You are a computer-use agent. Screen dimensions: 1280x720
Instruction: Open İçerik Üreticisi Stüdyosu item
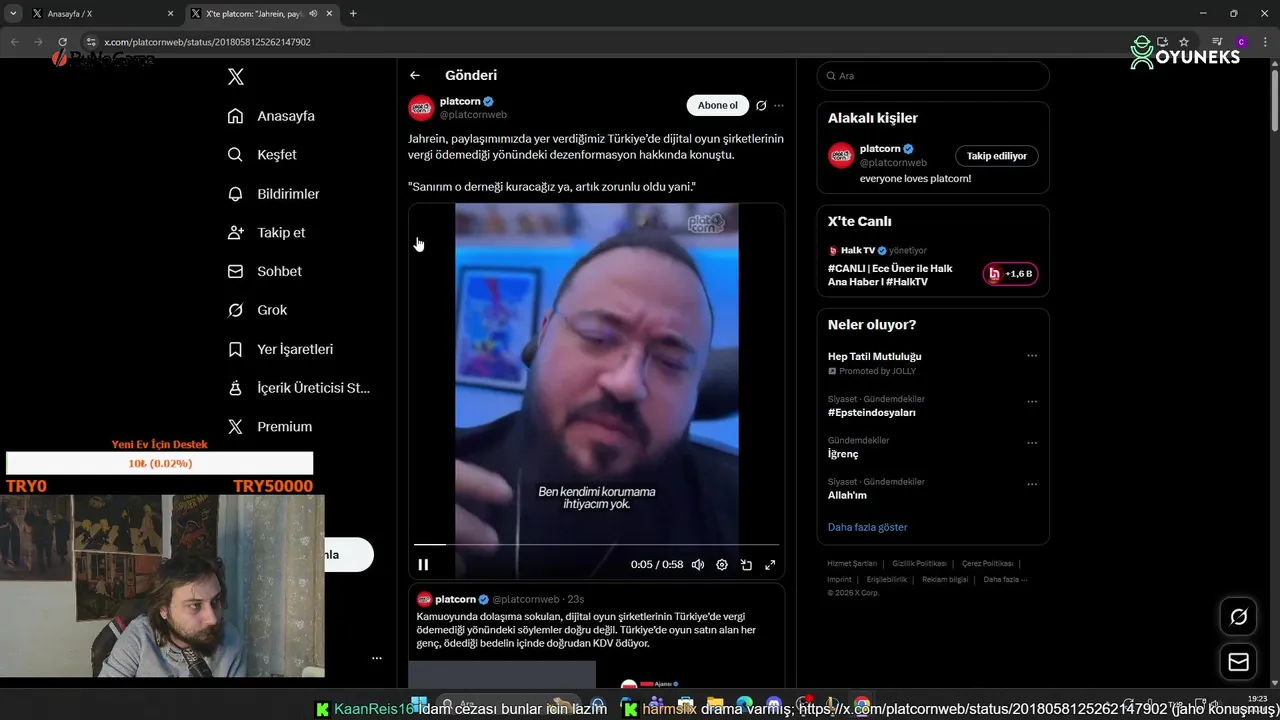point(299,388)
